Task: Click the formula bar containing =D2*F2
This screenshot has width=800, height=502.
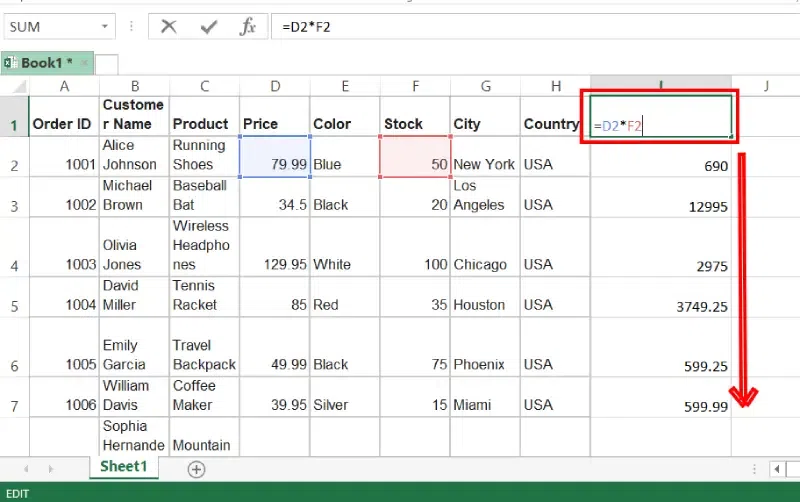Action: click(x=536, y=27)
